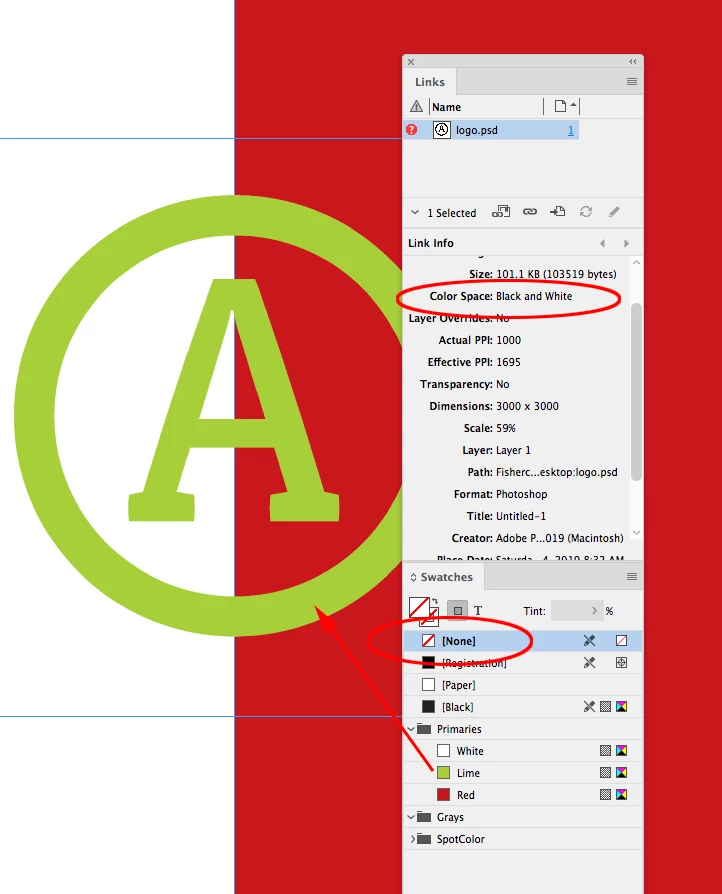
Task: Collapse the Grays color group
Action: 411,817
